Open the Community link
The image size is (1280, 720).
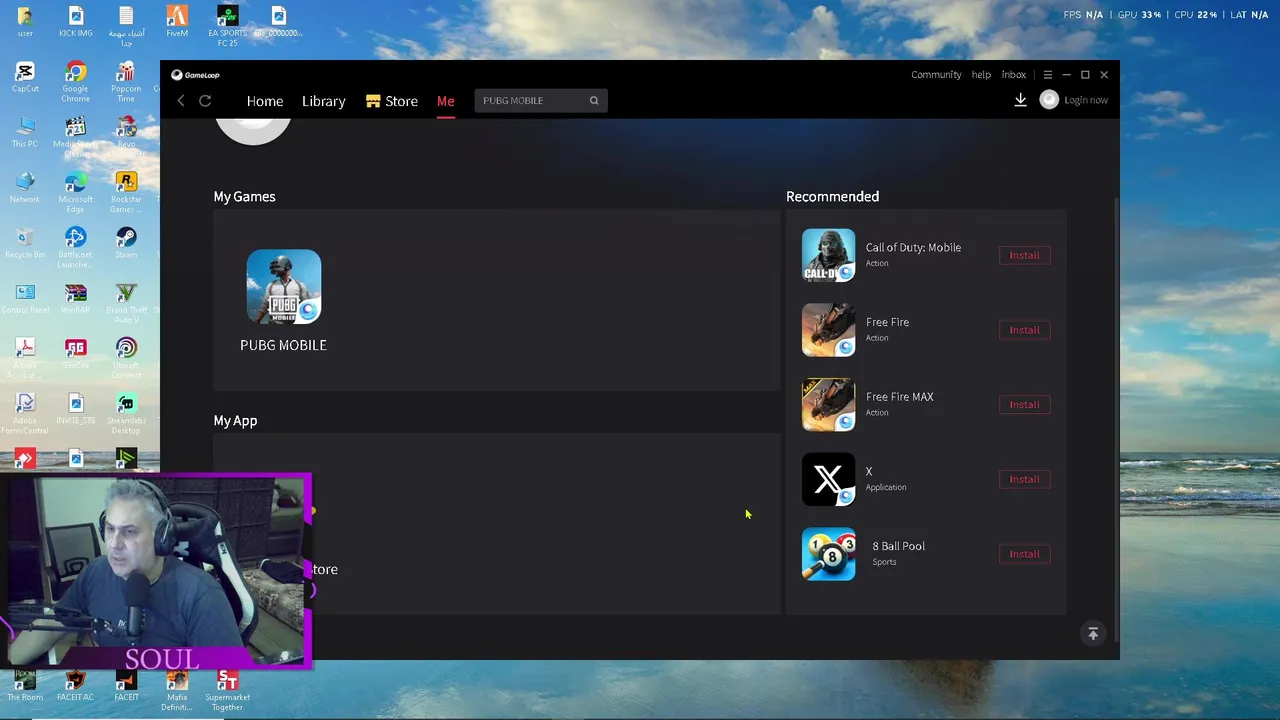click(936, 75)
